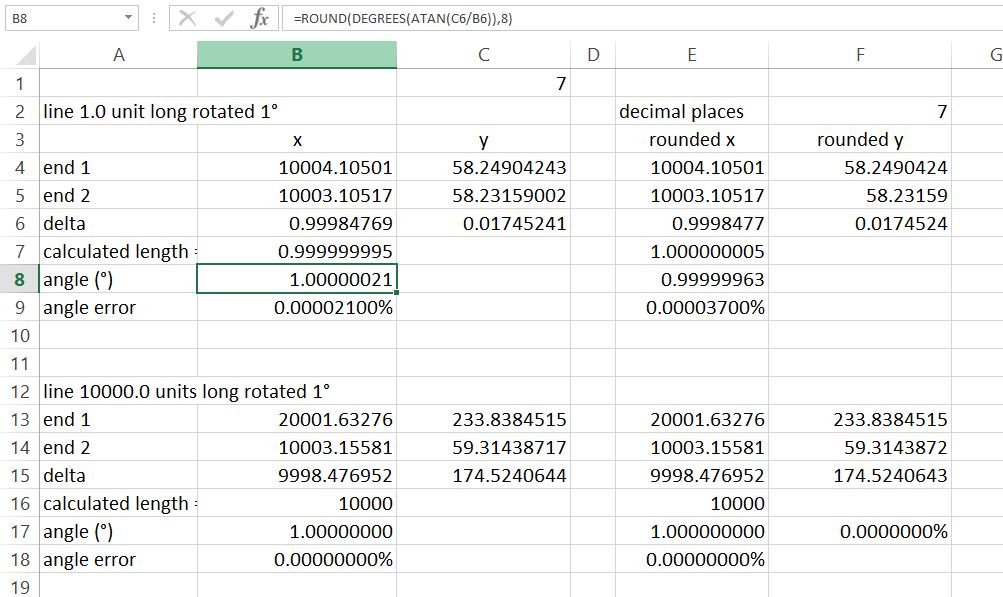This screenshot has height=597, width=1003.
Task: Open the Name Box dropdown arrow
Action: point(129,18)
